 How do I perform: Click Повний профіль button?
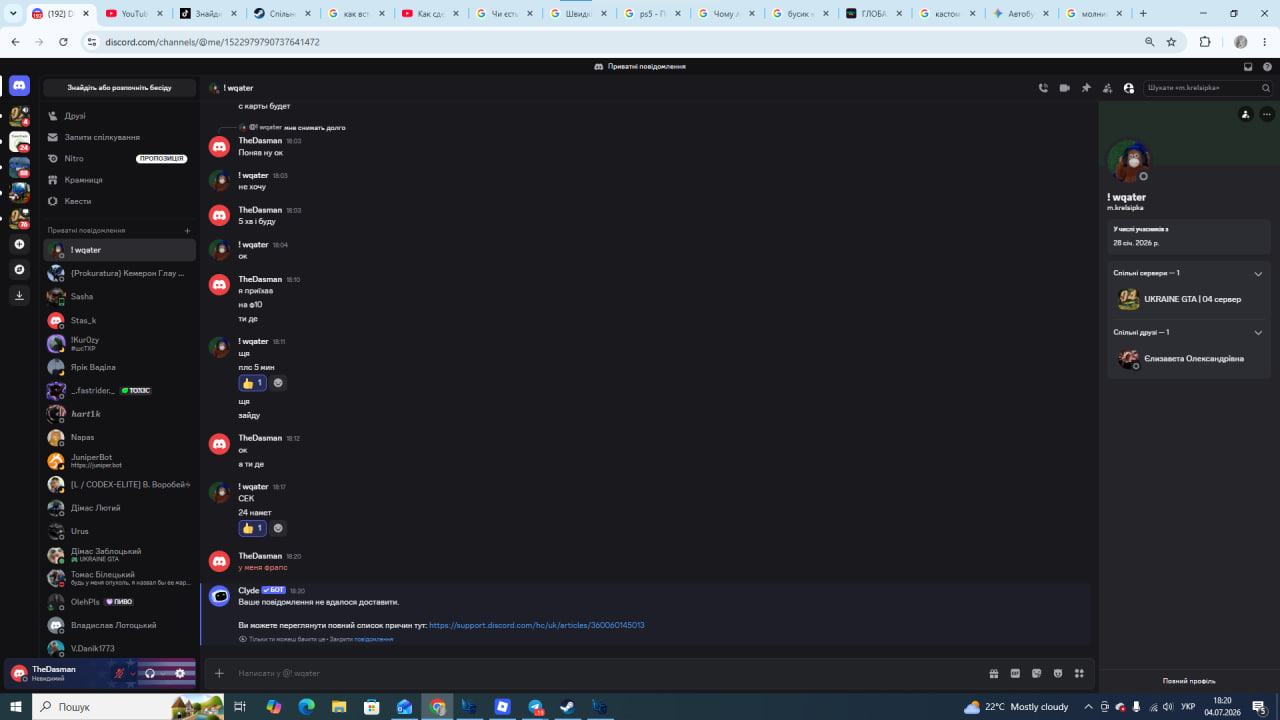[x=1189, y=681]
